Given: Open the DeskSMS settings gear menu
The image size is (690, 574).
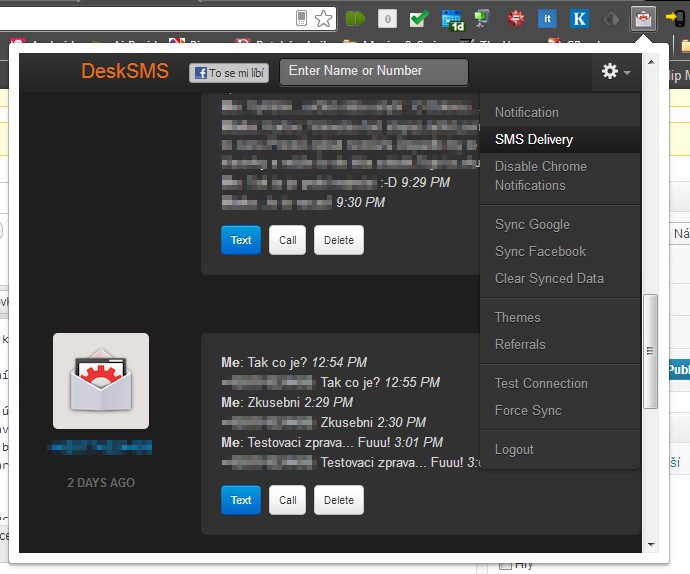Looking at the screenshot, I should click(616, 71).
